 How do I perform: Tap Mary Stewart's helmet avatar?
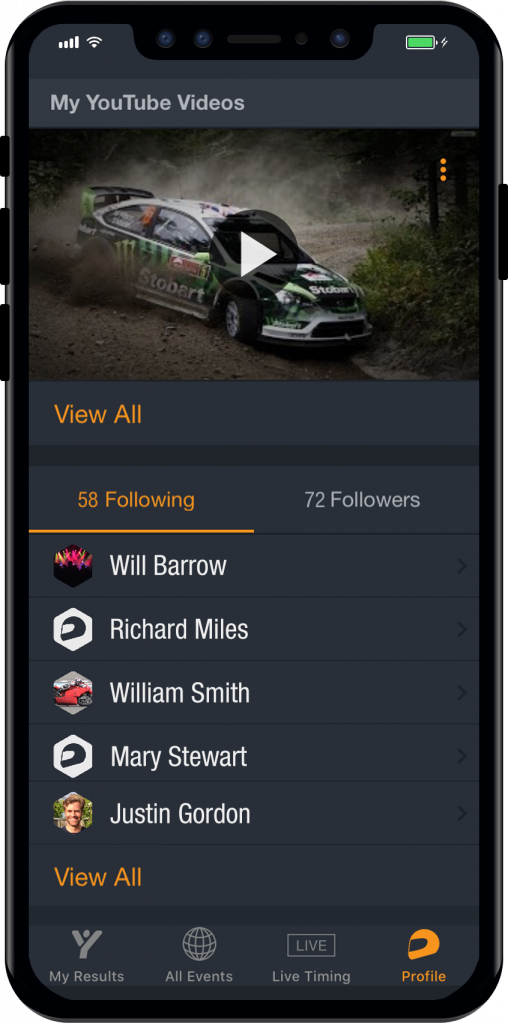click(x=72, y=756)
